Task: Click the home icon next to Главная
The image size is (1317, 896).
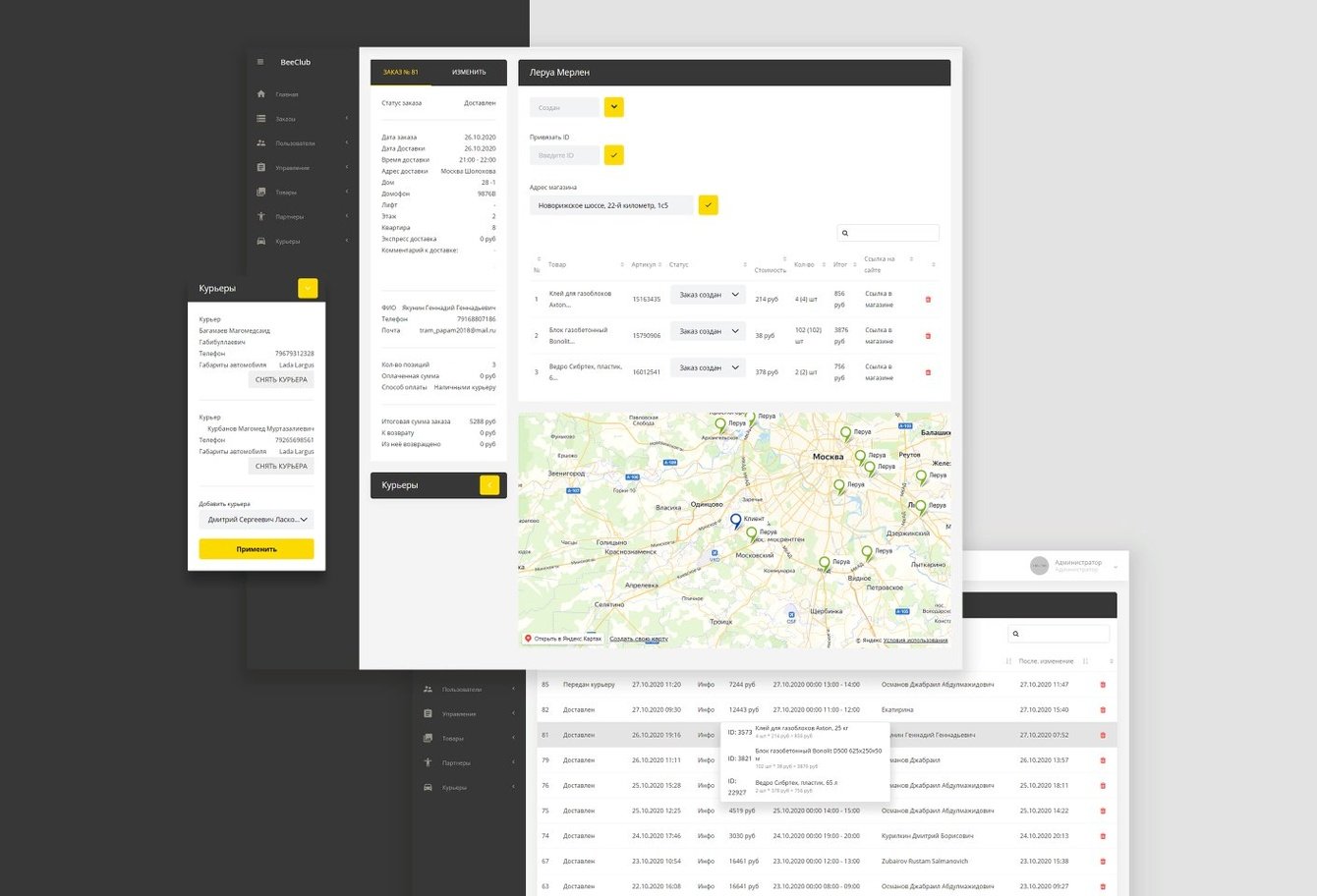Action: pos(260,94)
